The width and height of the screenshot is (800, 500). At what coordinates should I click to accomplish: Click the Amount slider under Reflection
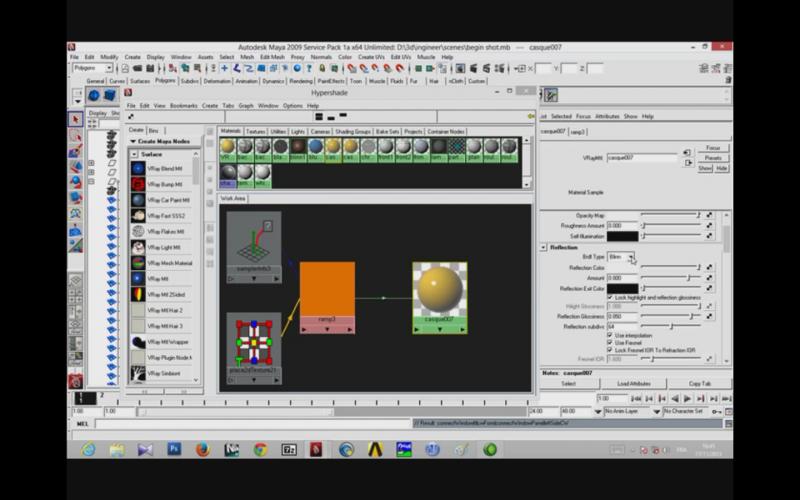coord(671,278)
